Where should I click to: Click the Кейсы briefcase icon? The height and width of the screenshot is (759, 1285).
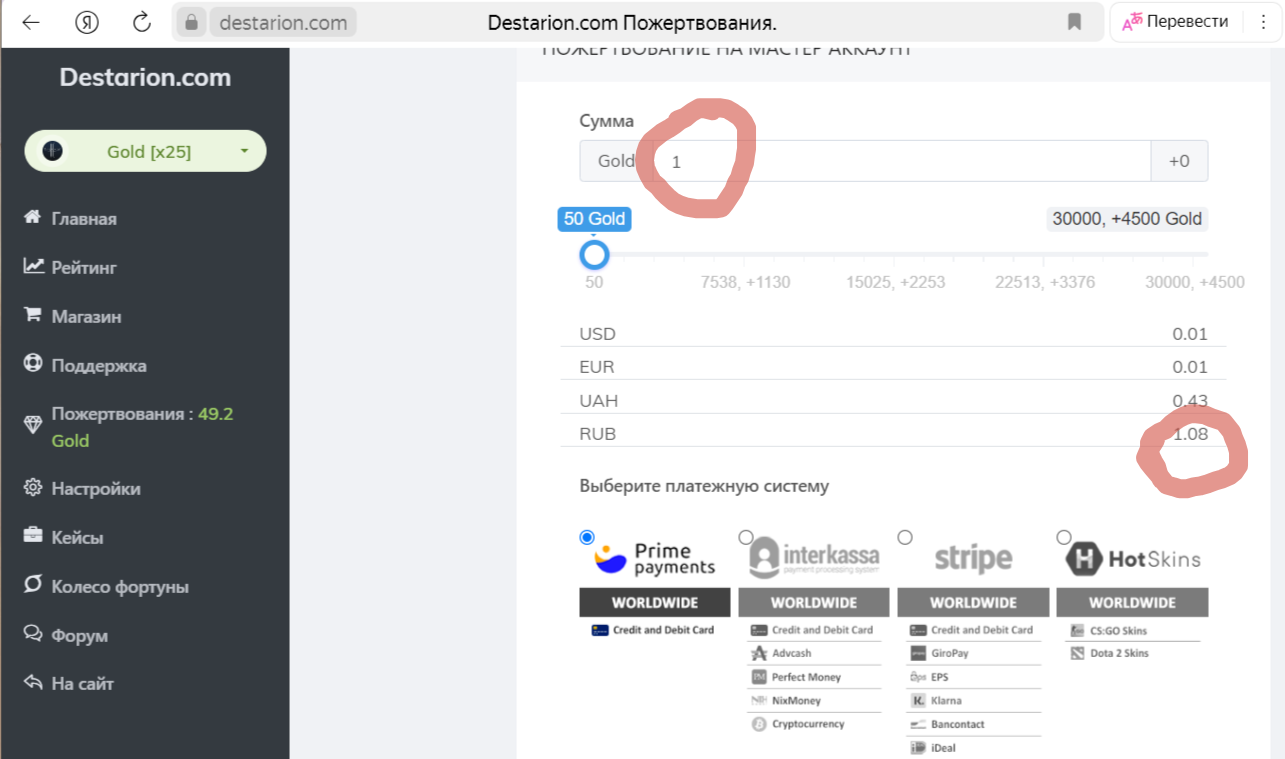point(33,536)
